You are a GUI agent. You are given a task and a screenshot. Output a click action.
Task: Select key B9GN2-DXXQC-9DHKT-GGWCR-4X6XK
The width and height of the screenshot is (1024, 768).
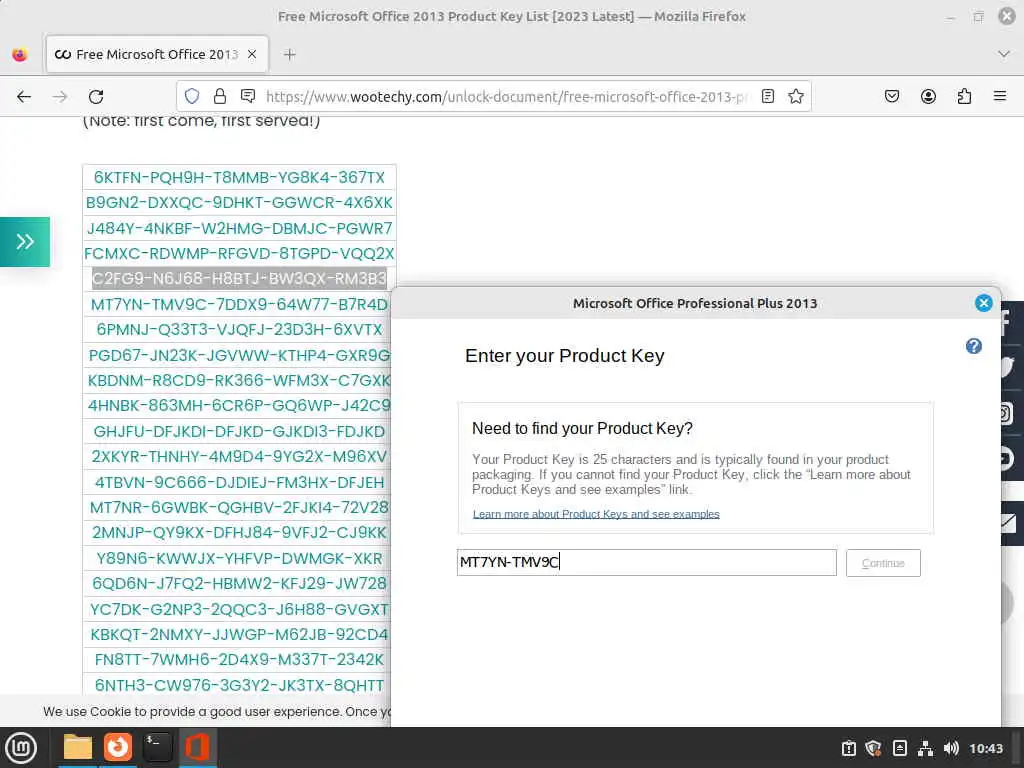239,202
